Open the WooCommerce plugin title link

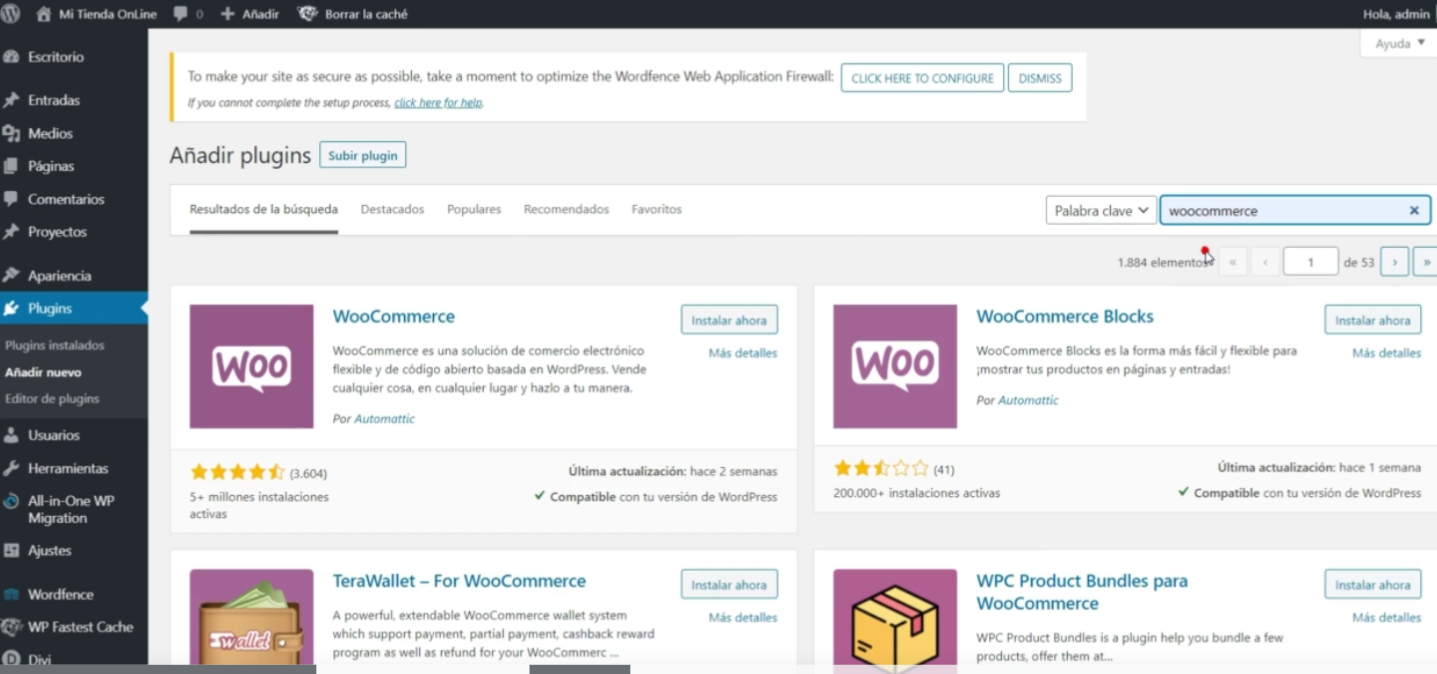(x=394, y=316)
